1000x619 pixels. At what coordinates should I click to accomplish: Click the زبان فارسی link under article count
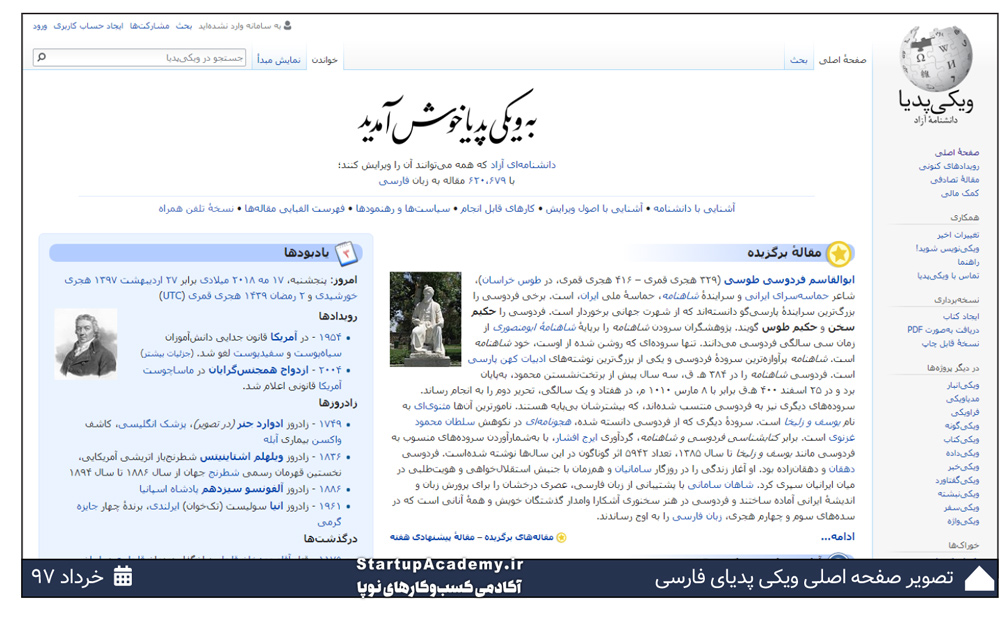[x=395, y=181]
